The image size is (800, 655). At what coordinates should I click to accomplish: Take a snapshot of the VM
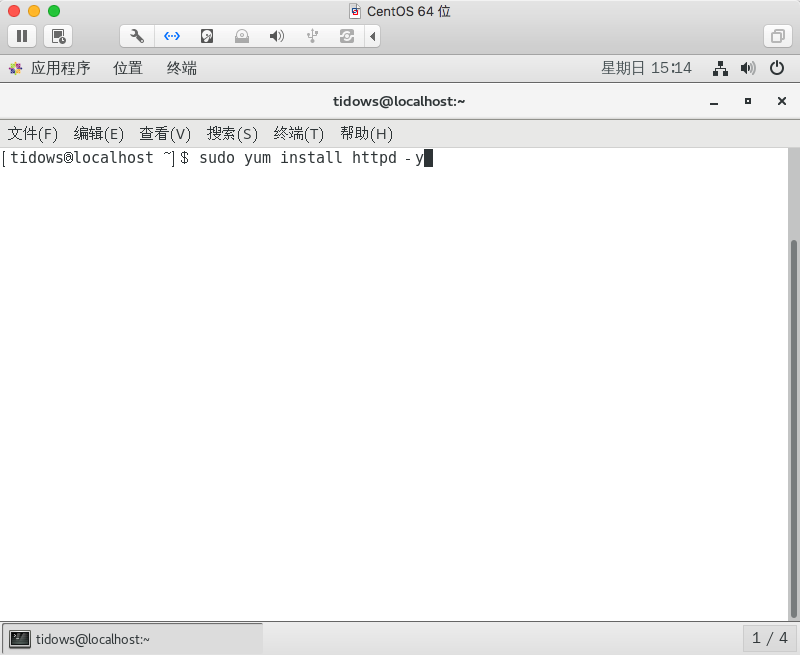point(58,36)
